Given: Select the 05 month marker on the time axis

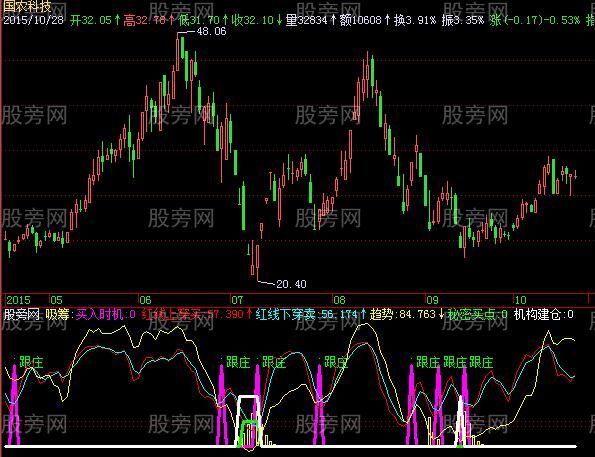Looking at the screenshot, I should pyautogui.click(x=56, y=300).
